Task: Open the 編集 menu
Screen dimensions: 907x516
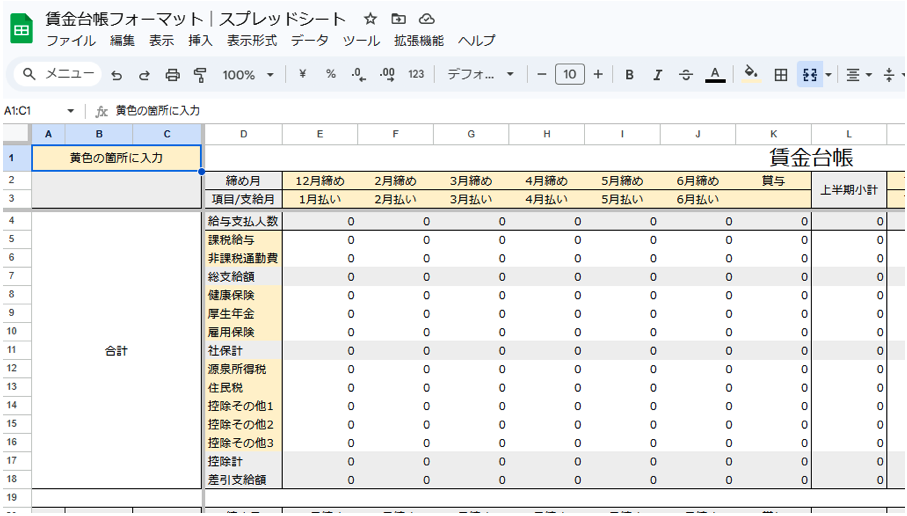Action: [122, 41]
